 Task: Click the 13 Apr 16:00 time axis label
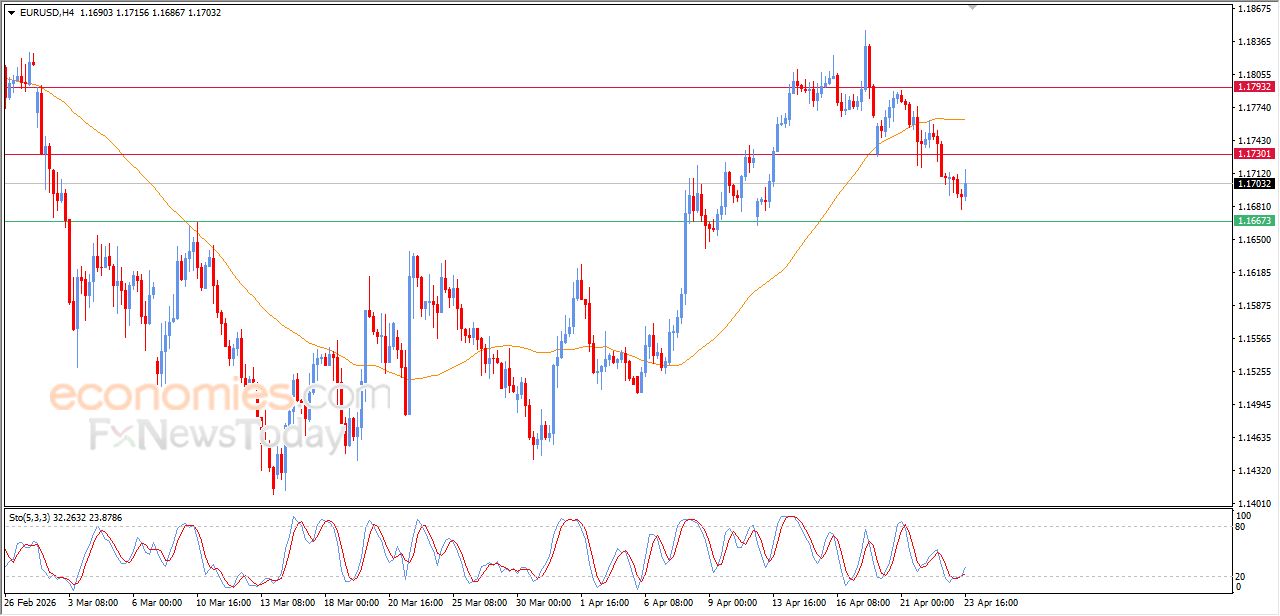tap(799, 603)
